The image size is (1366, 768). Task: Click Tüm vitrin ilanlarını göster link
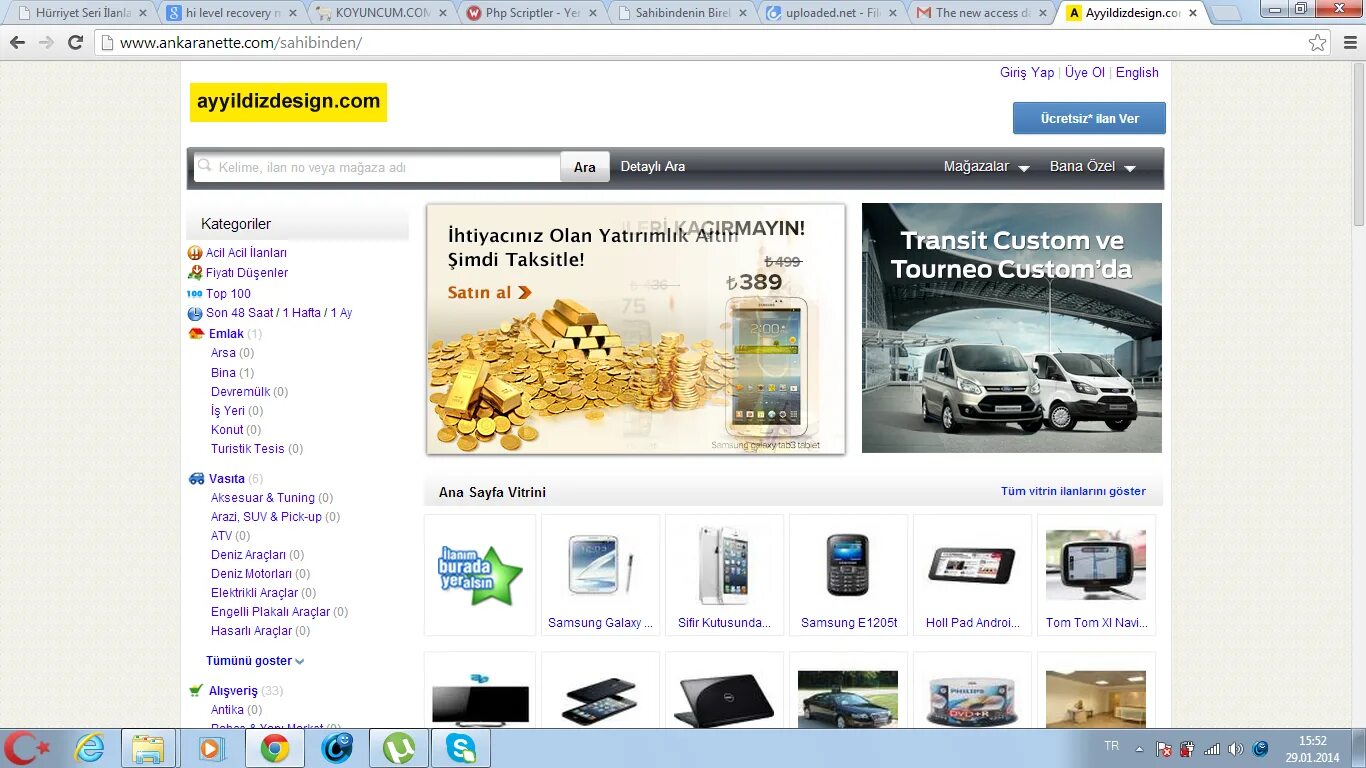(x=1073, y=491)
